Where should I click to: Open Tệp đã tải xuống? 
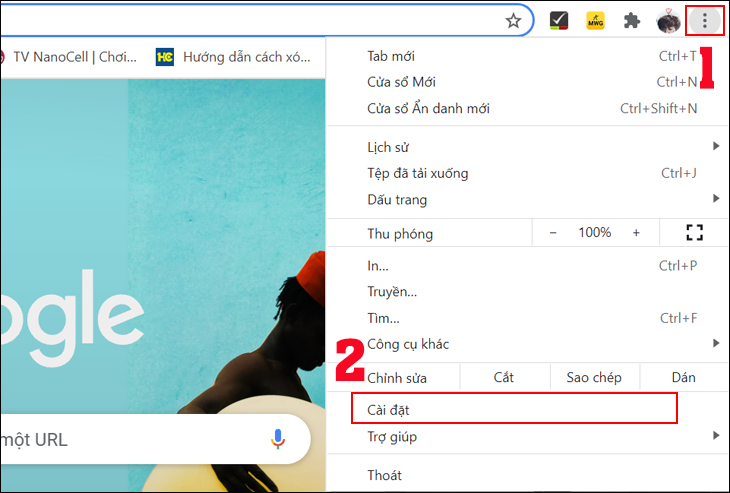(x=528, y=173)
